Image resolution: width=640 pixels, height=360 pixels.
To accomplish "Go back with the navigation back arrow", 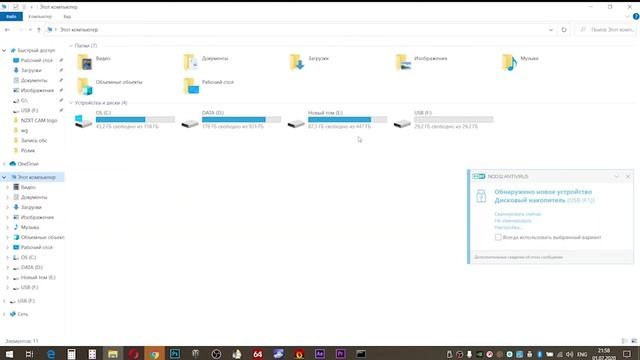I will (7, 30).
